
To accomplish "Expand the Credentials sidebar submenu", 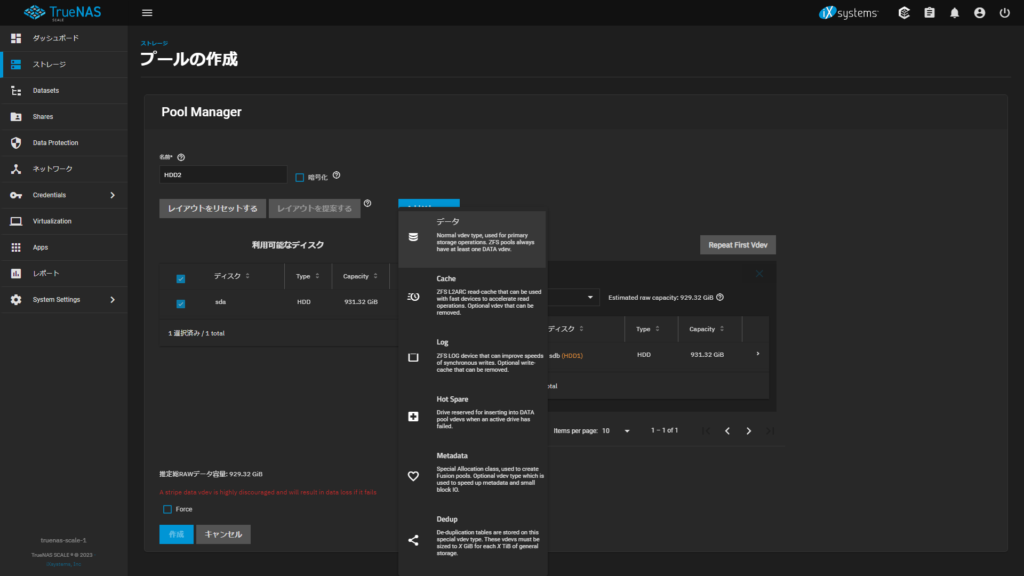I will [112, 195].
